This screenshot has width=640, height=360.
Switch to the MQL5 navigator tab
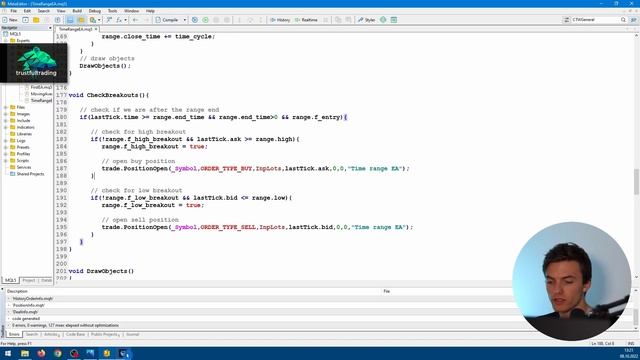click(x=10, y=280)
